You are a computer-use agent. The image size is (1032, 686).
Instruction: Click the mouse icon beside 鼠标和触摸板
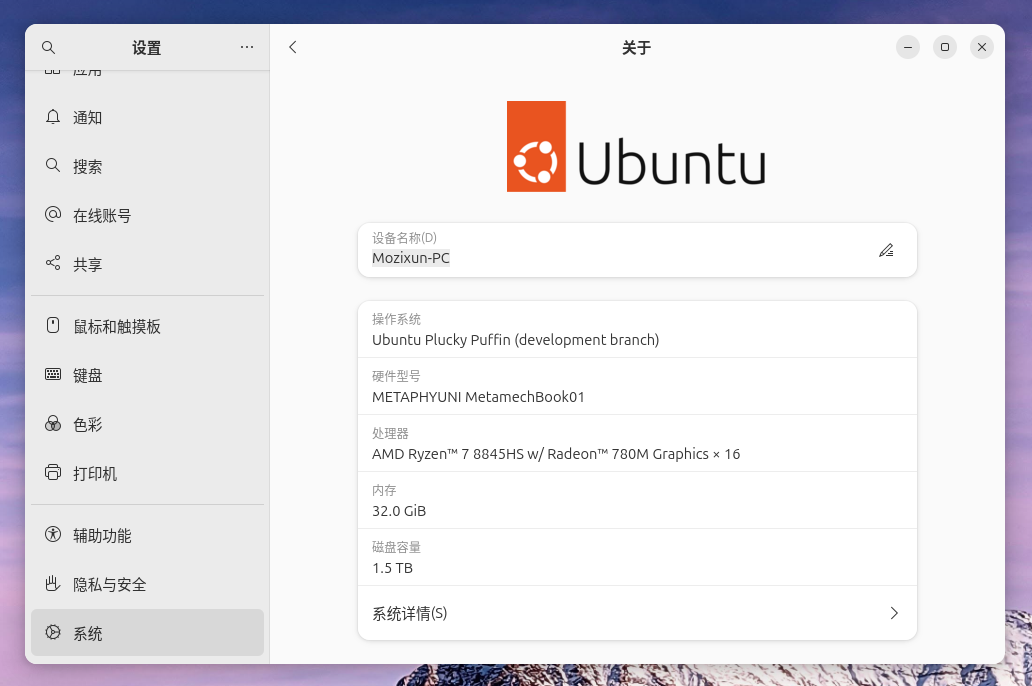click(53, 325)
